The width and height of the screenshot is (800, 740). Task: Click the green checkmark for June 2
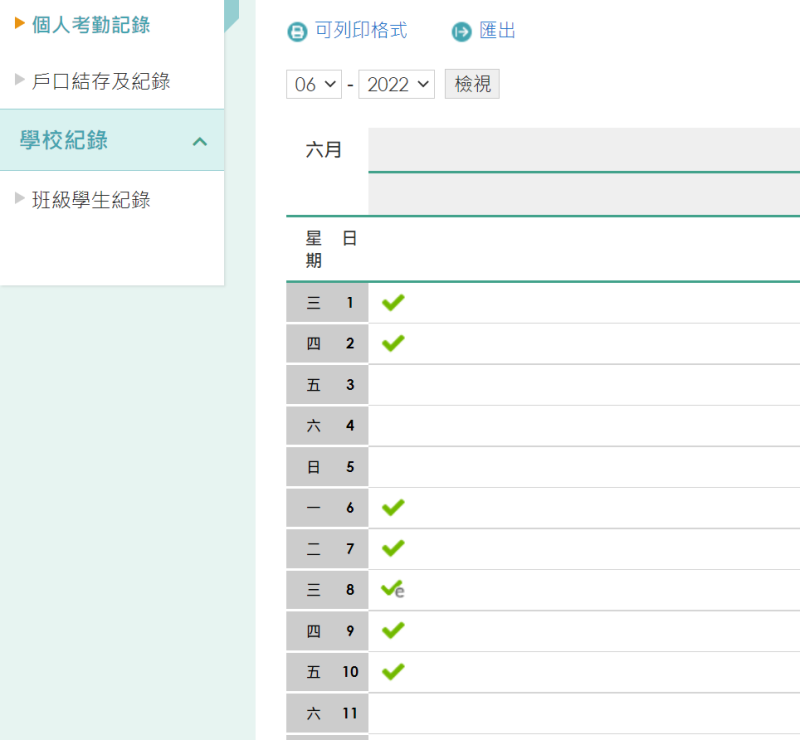pyautogui.click(x=393, y=343)
